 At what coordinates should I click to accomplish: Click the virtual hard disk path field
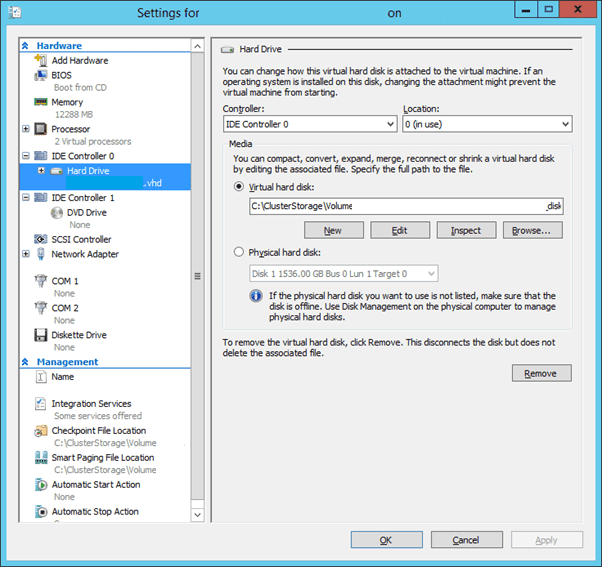(x=406, y=207)
